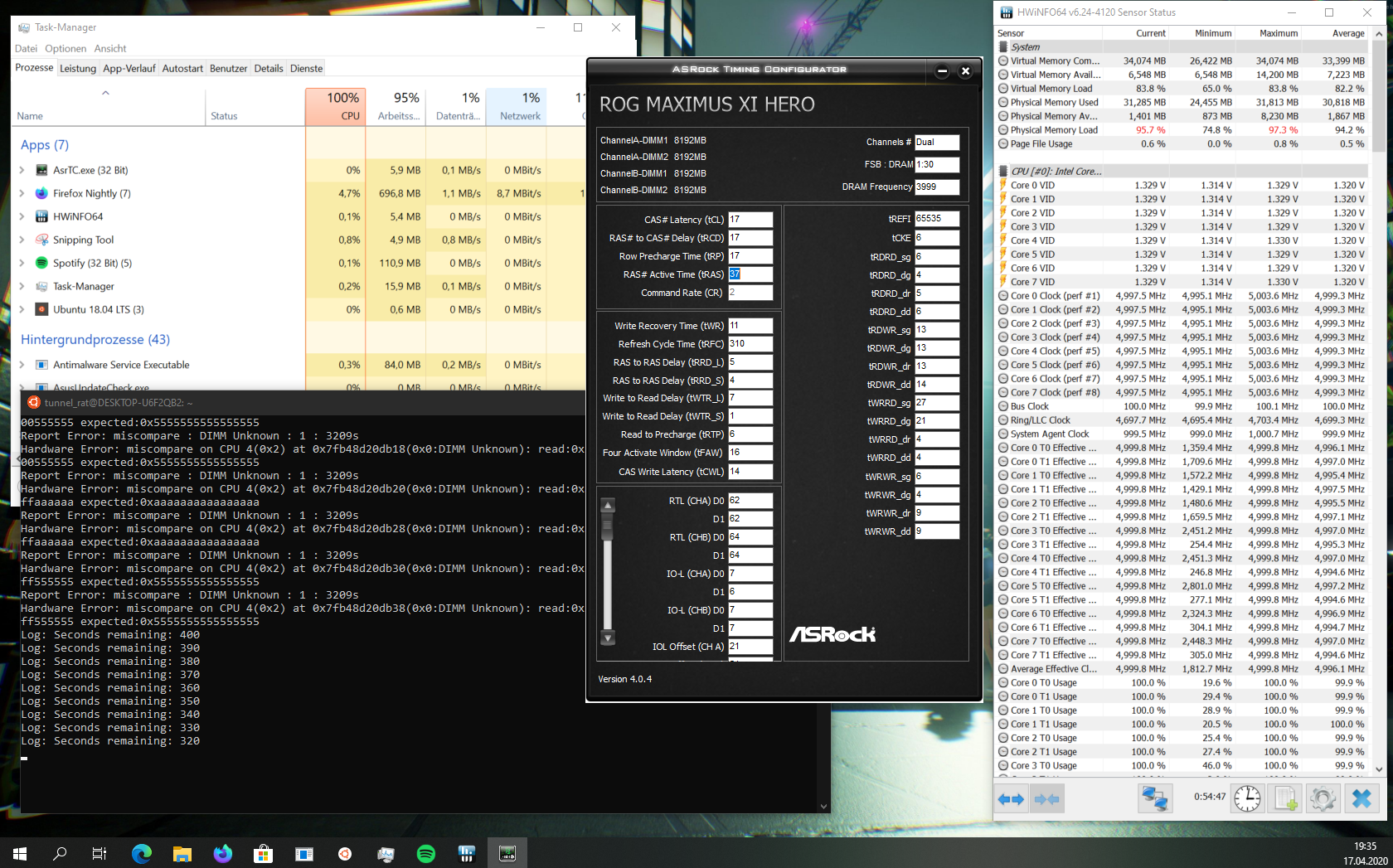The image size is (1393, 868).
Task: Select the Physical Memory Load sensor row
Action: coord(1182,130)
